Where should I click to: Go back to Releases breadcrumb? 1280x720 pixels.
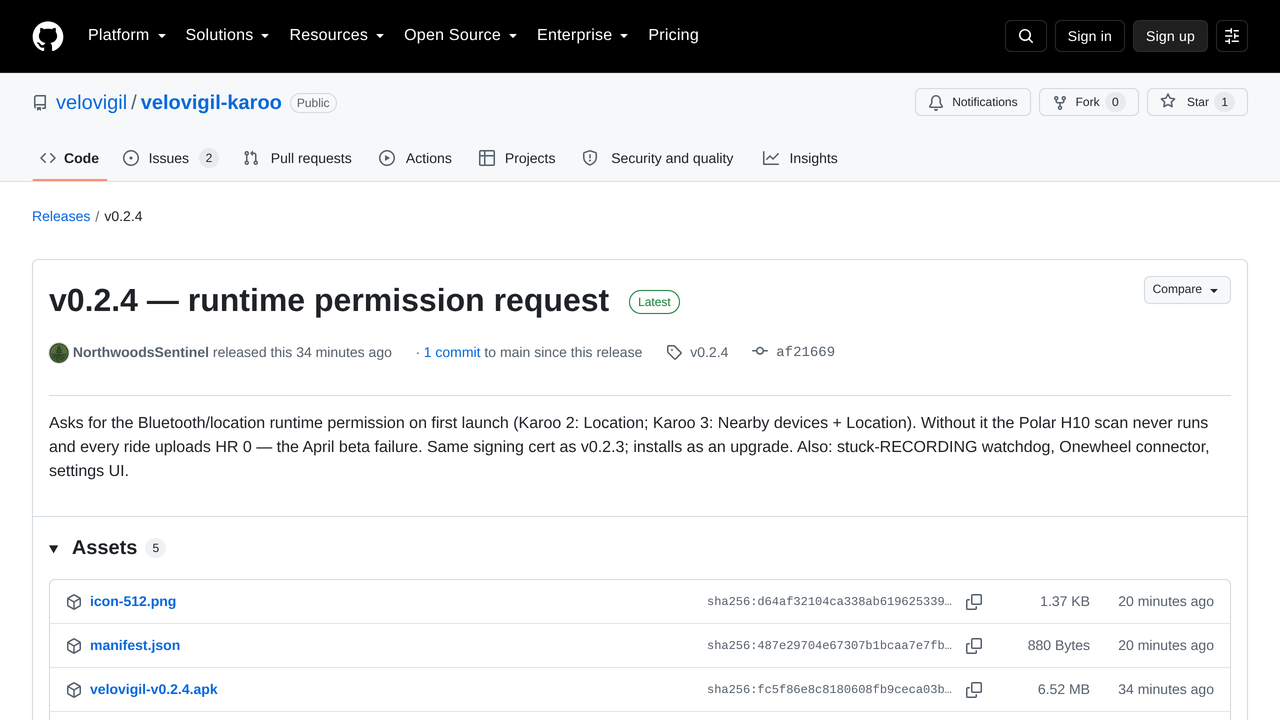coord(61,216)
